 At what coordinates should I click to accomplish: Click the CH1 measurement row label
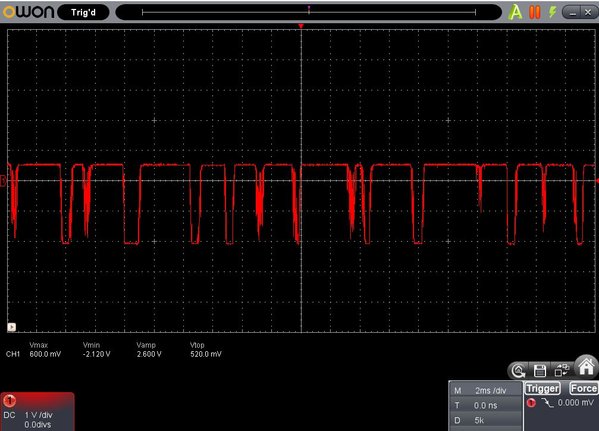point(13,354)
